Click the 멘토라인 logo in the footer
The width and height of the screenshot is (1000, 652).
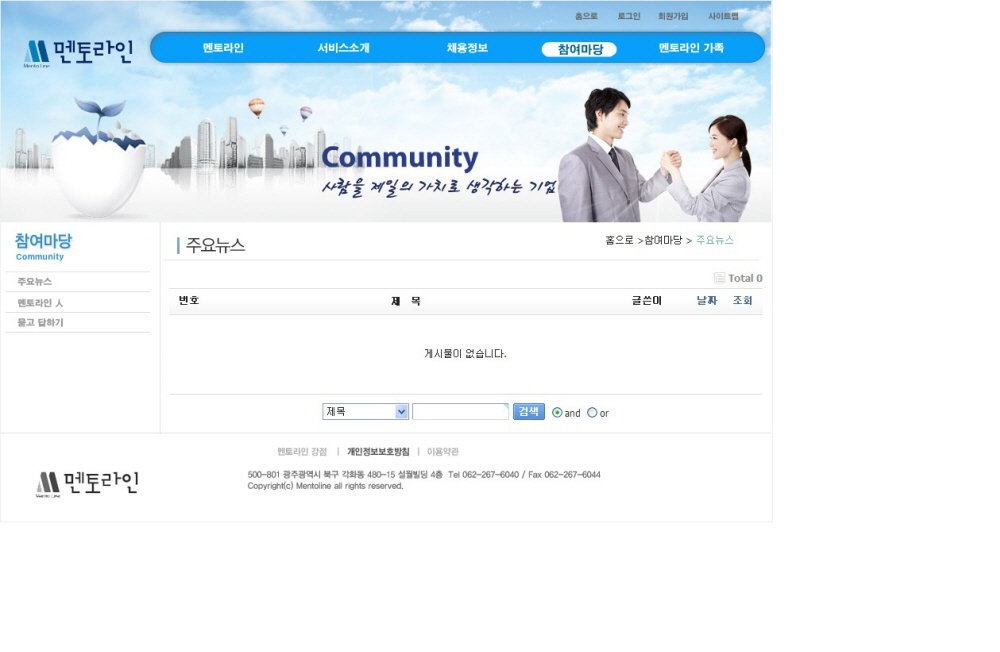pos(87,483)
